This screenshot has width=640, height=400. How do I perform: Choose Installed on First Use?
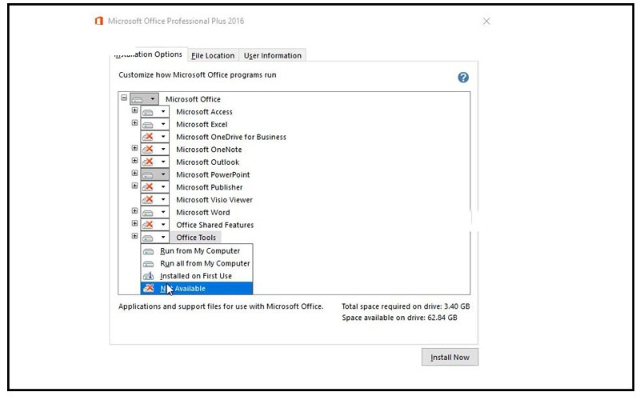click(197, 276)
